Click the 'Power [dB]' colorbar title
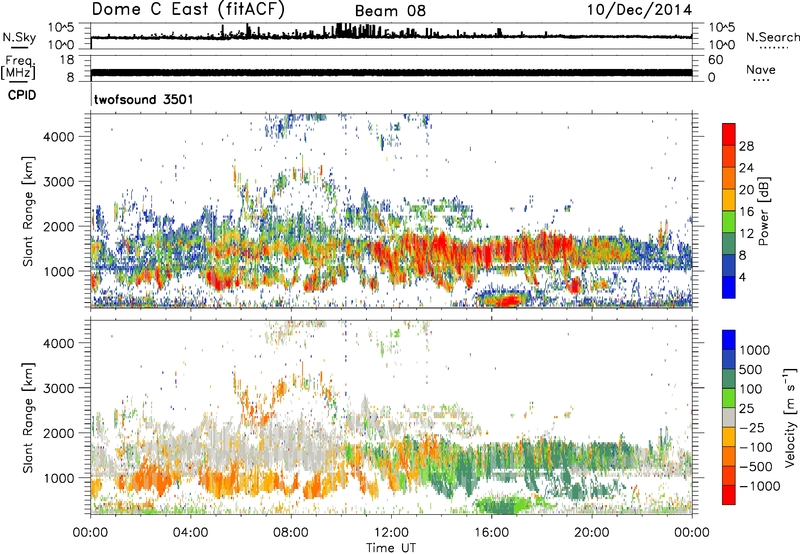 [763, 211]
